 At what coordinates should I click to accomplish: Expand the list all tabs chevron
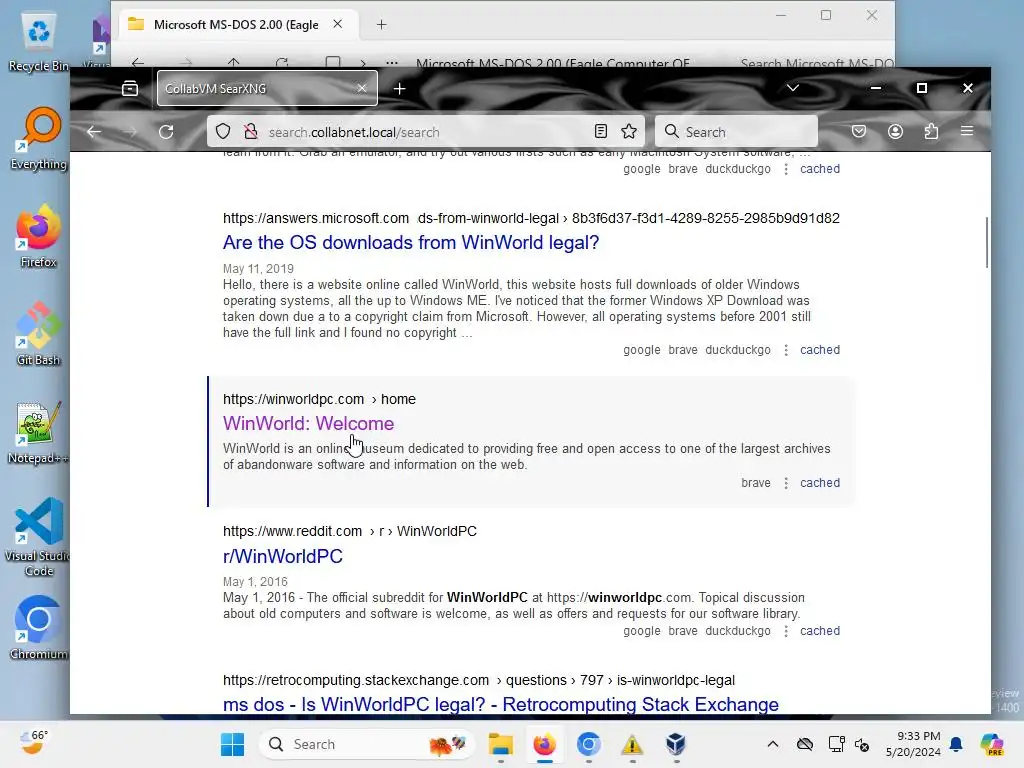(x=793, y=88)
